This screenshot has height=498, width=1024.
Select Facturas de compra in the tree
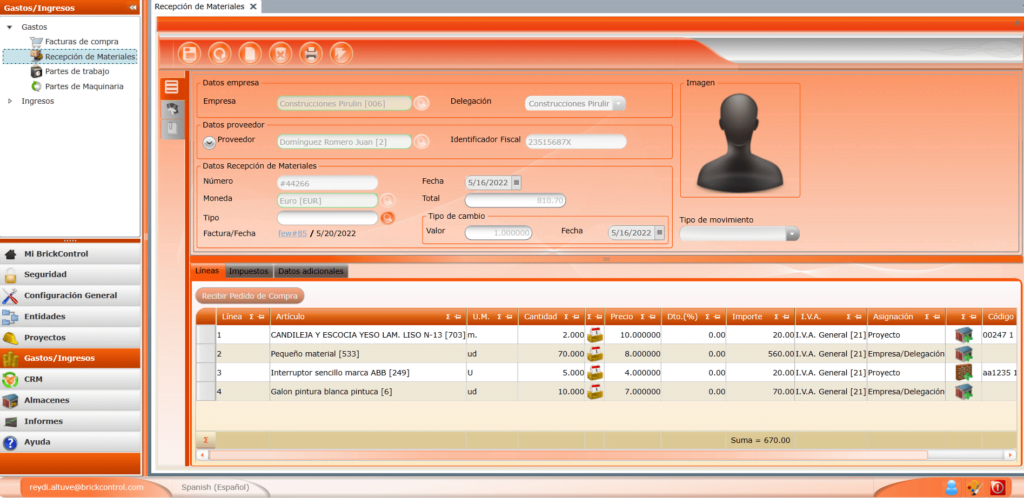[82, 41]
